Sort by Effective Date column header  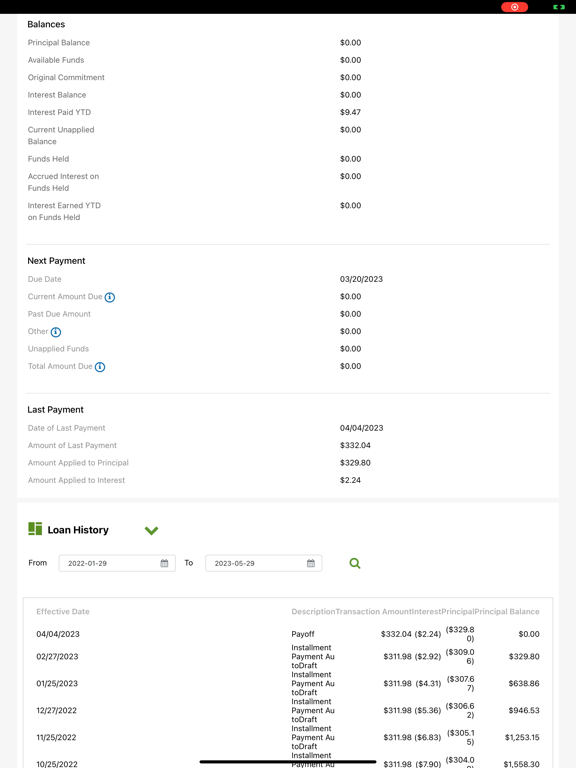pos(63,612)
